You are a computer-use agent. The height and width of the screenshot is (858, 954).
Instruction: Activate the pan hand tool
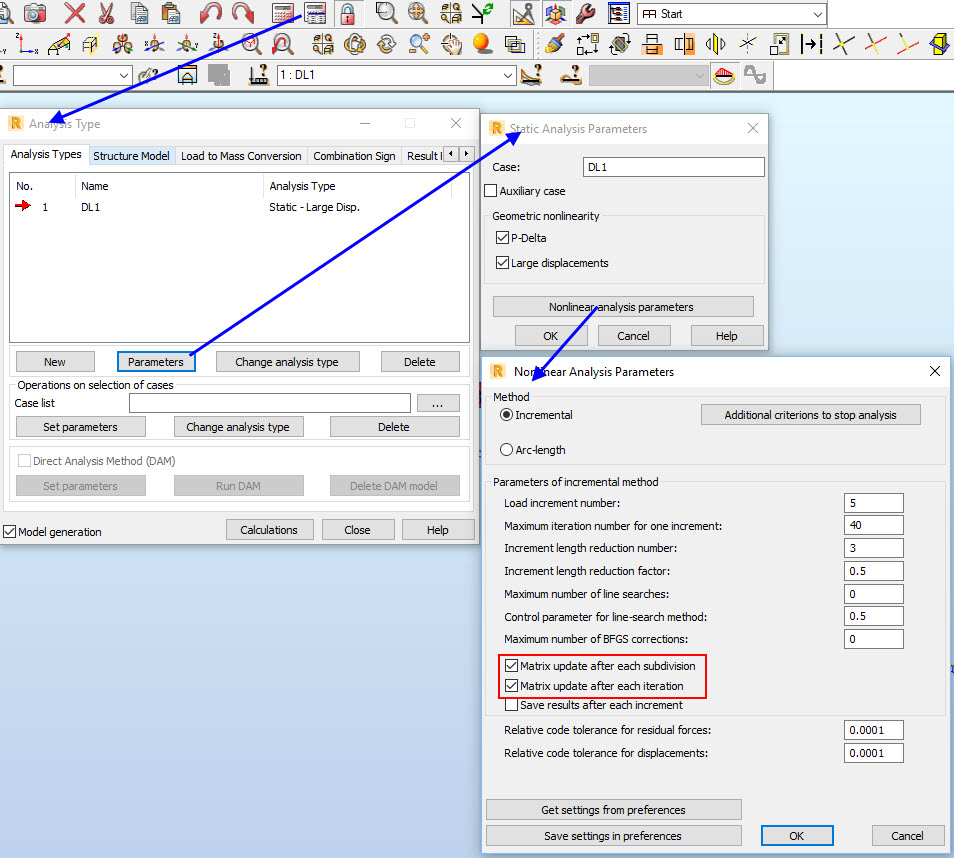point(450,44)
